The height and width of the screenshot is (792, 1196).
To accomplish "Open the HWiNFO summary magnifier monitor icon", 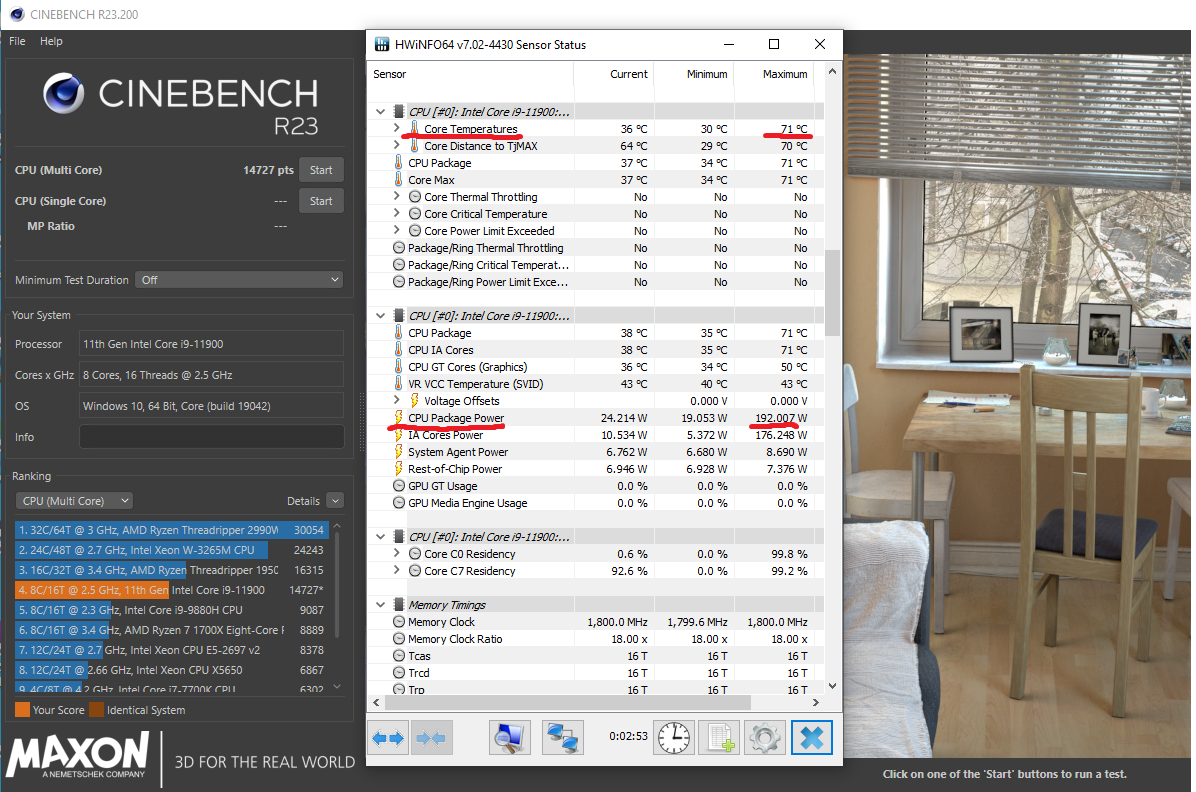I will click(x=510, y=738).
